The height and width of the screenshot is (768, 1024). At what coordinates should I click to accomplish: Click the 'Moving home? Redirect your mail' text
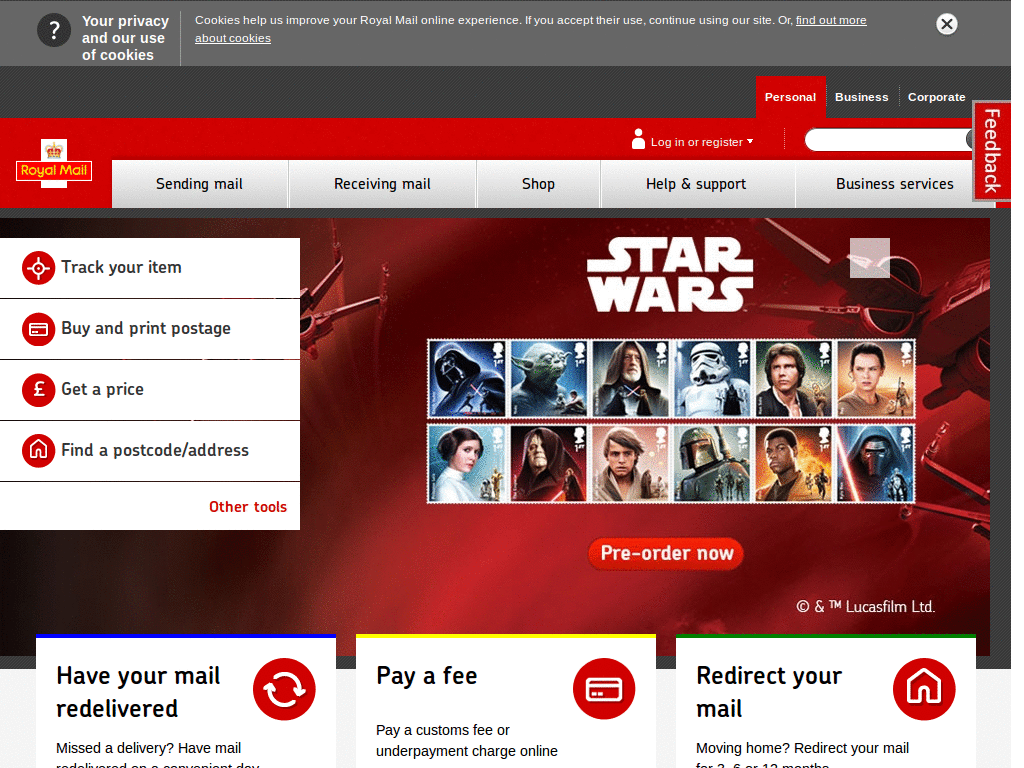[803, 748]
